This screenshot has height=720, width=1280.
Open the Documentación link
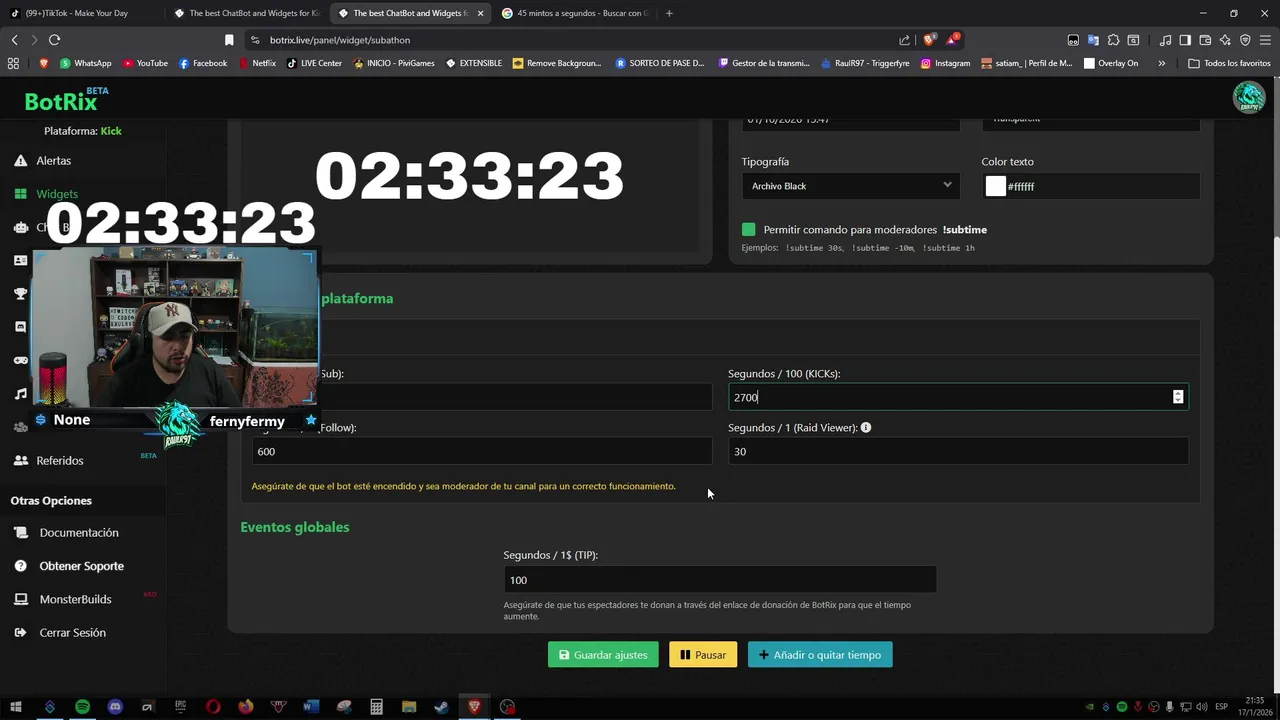pos(79,533)
